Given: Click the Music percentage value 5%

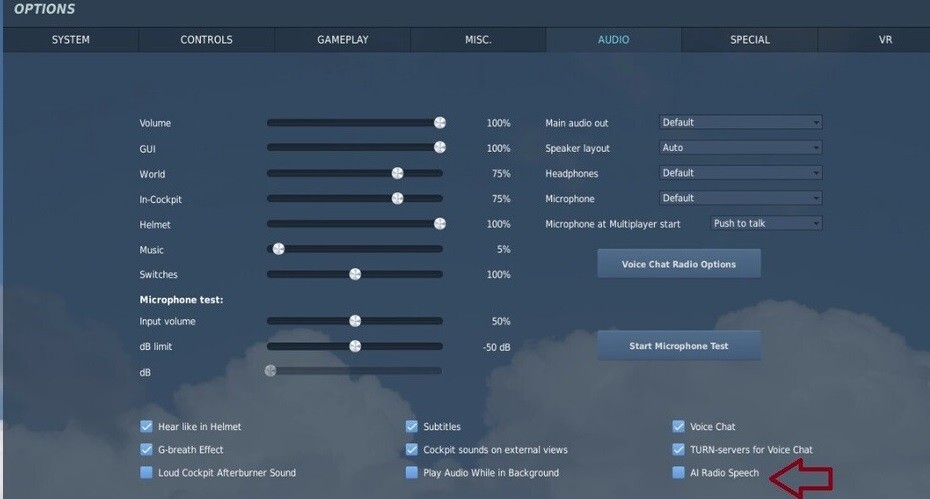Looking at the screenshot, I should coord(504,249).
